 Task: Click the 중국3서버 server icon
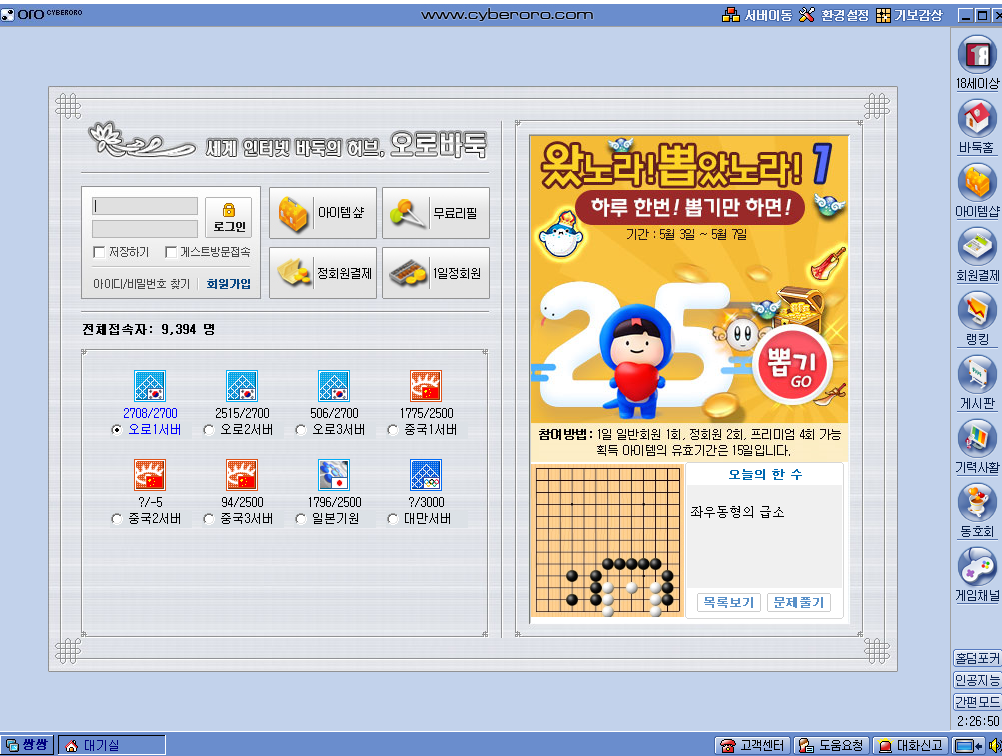[x=242, y=475]
